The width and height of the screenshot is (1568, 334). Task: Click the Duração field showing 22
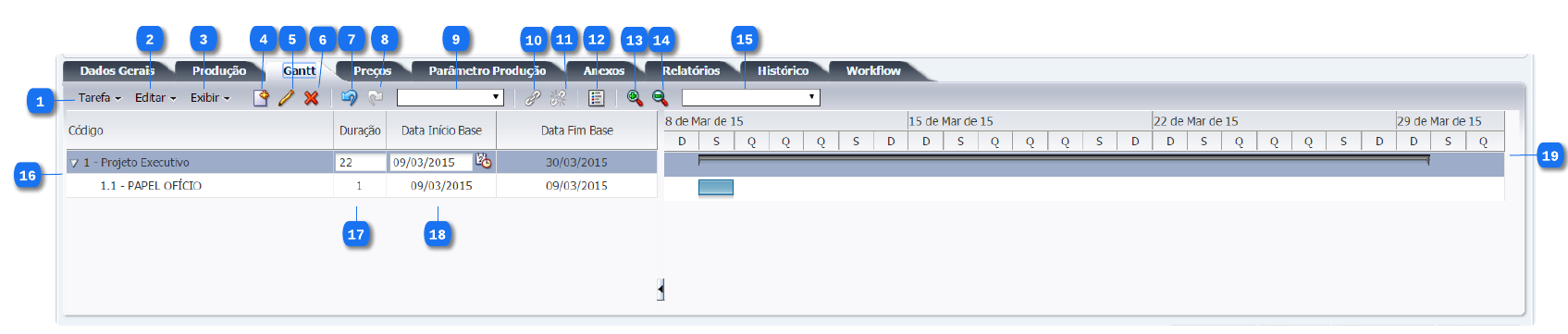click(x=361, y=162)
